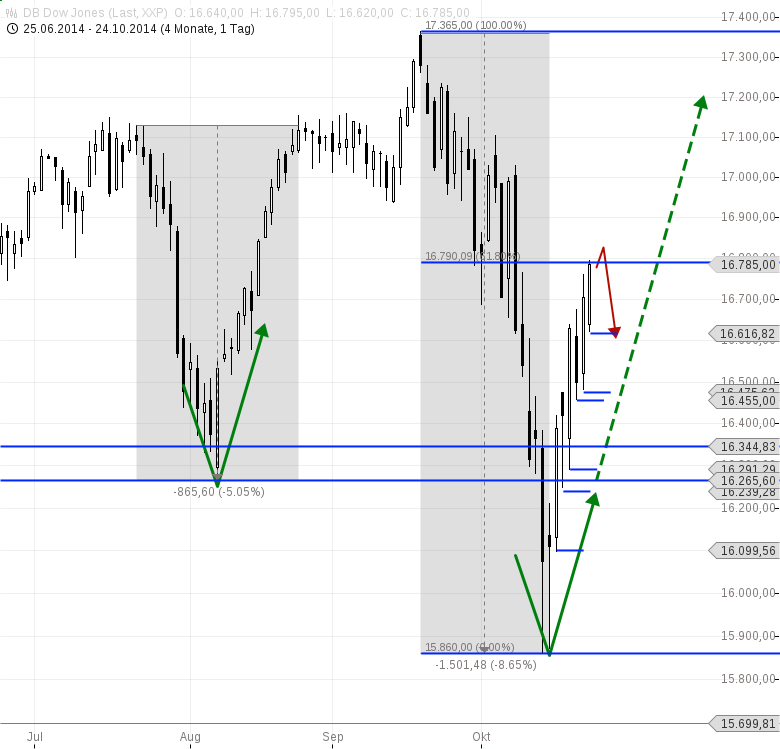Click the -1.501,48 (-8.65%) measurement label
Image resolution: width=780 pixels, height=749 pixels.
point(486,664)
